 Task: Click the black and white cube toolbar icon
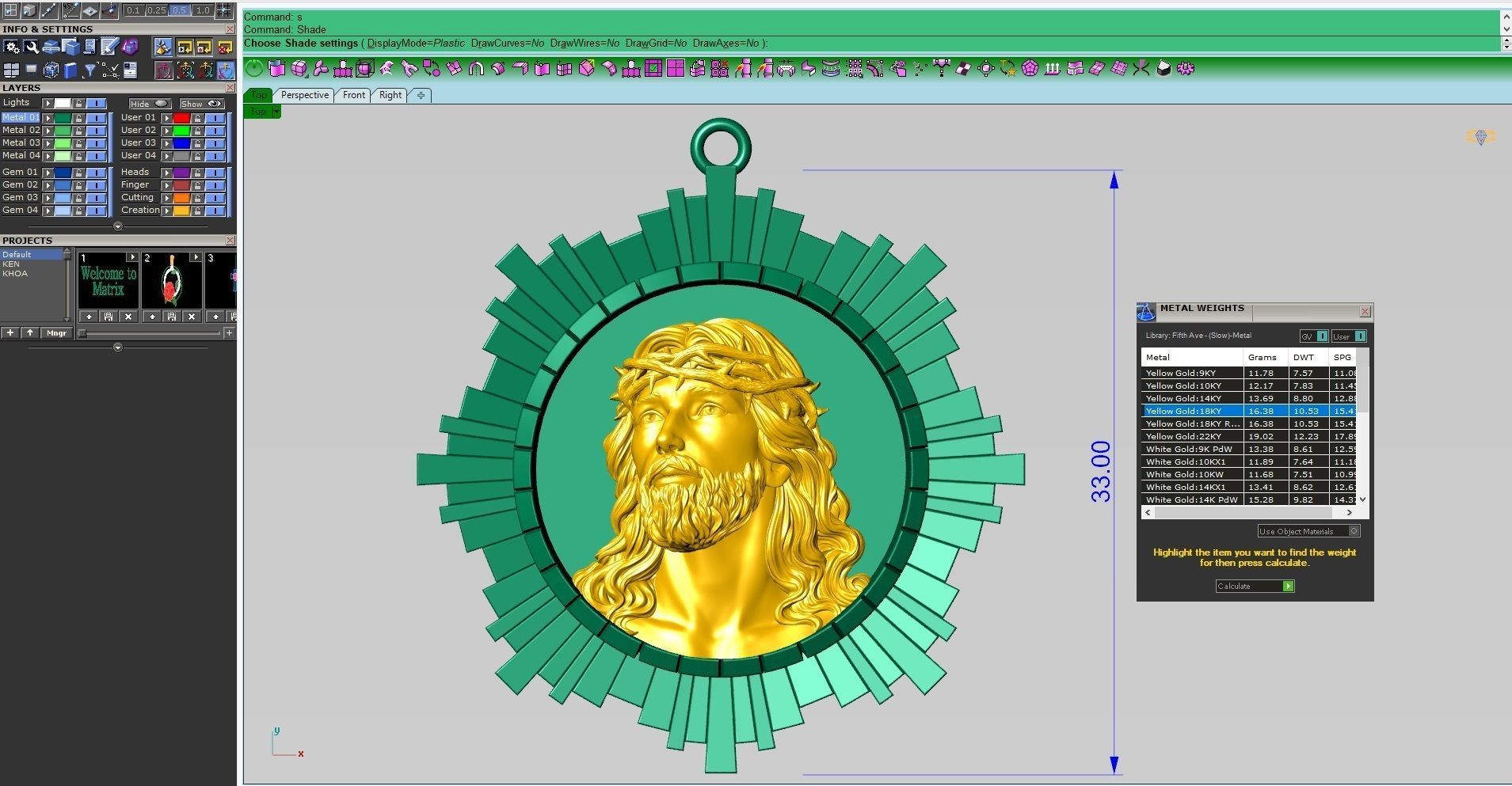(1164, 68)
